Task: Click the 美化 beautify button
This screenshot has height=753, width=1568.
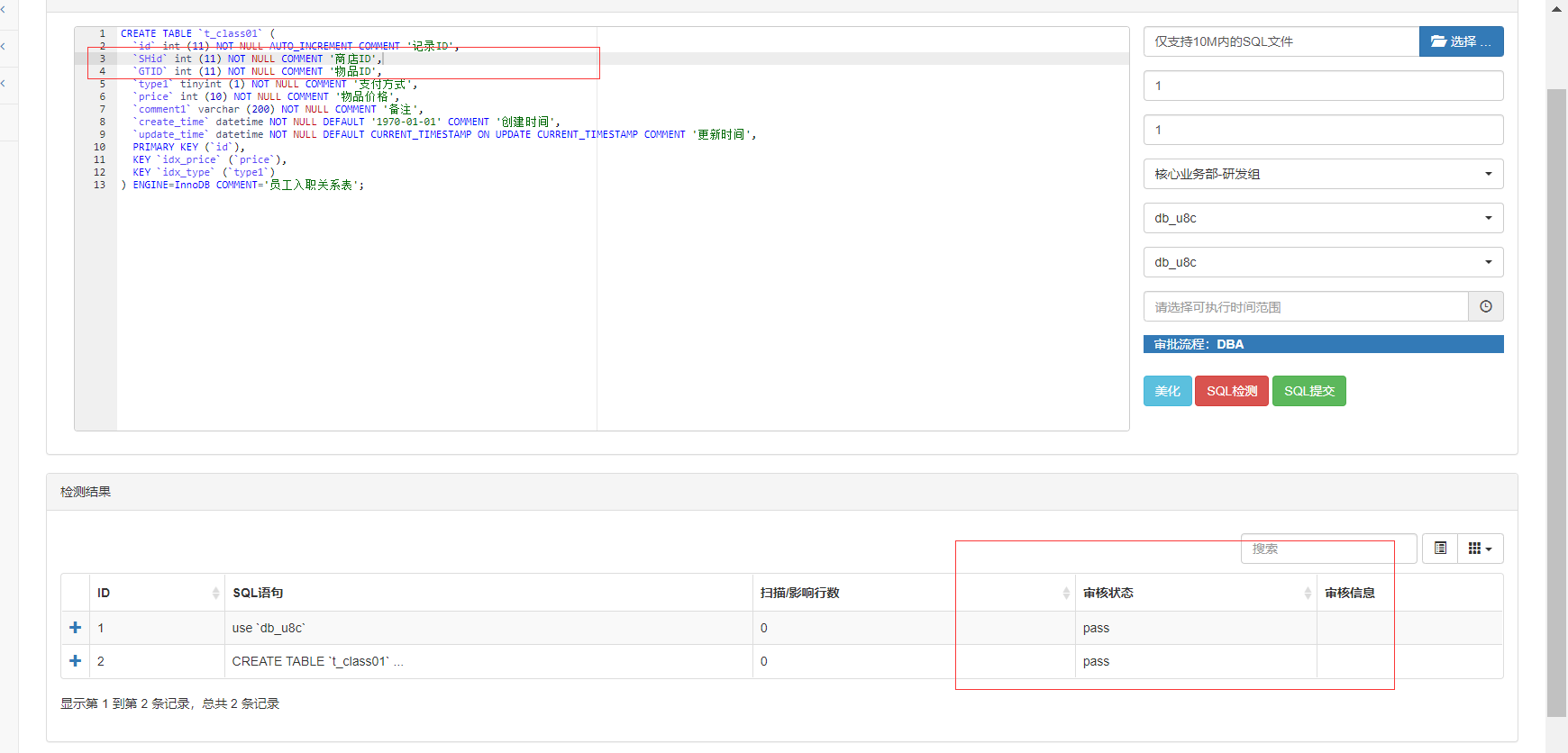Action: click(x=1167, y=391)
